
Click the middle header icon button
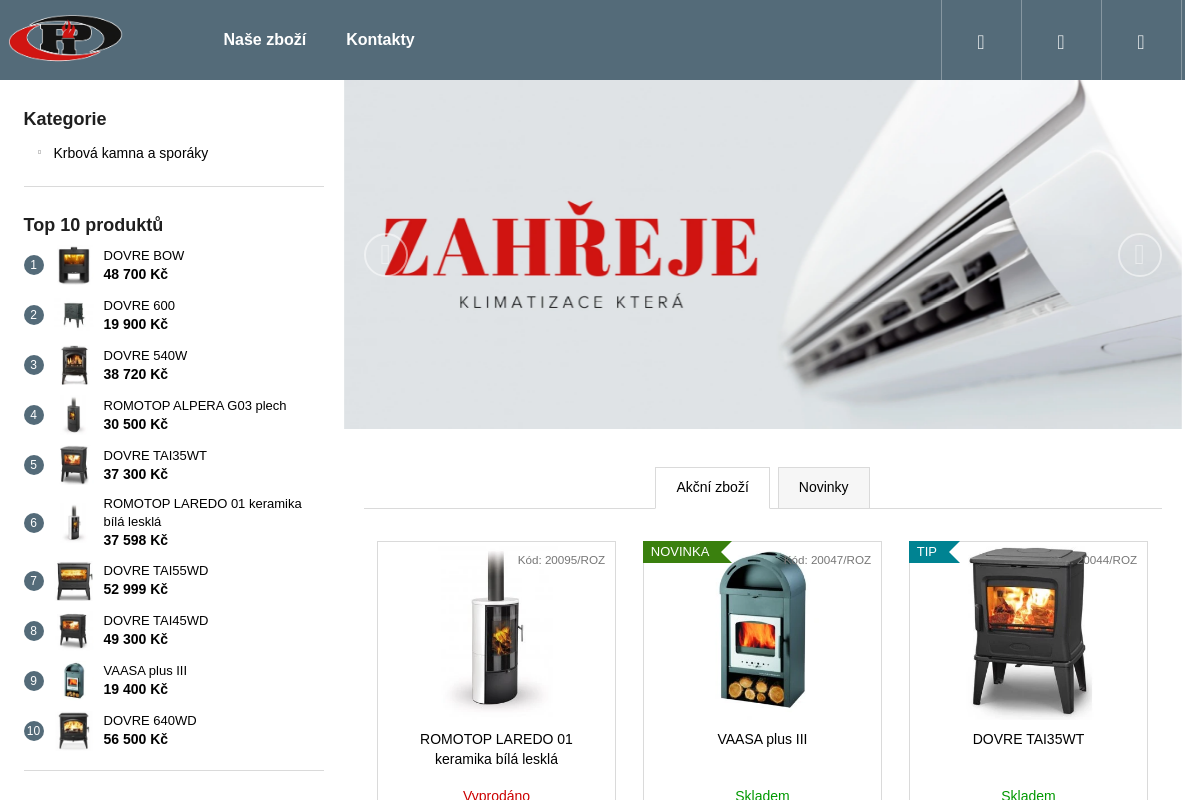tap(1061, 40)
